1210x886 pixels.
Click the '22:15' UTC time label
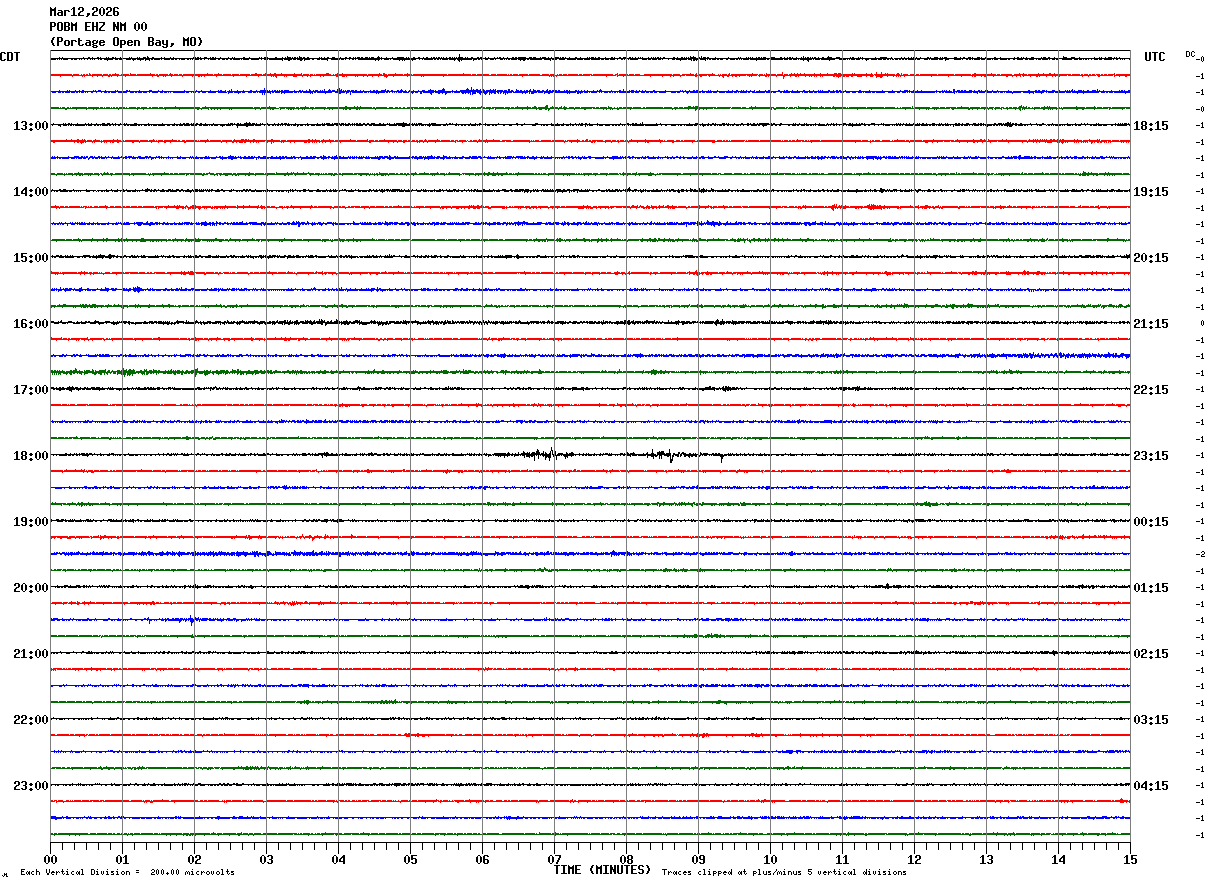1151,389
